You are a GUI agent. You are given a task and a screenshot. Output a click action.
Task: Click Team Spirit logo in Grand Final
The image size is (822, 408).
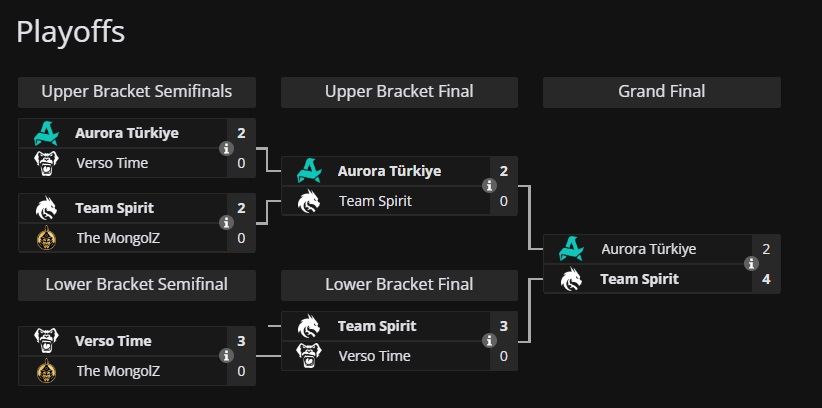pos(571,279)
